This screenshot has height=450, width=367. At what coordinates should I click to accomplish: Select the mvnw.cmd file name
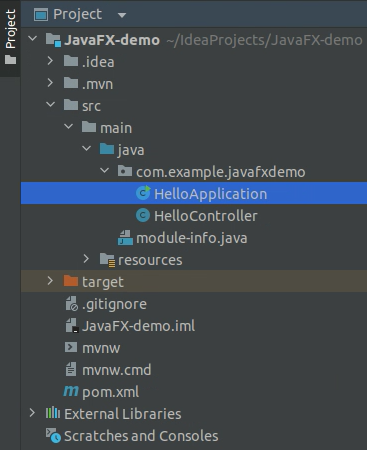[x=117, y=370]
